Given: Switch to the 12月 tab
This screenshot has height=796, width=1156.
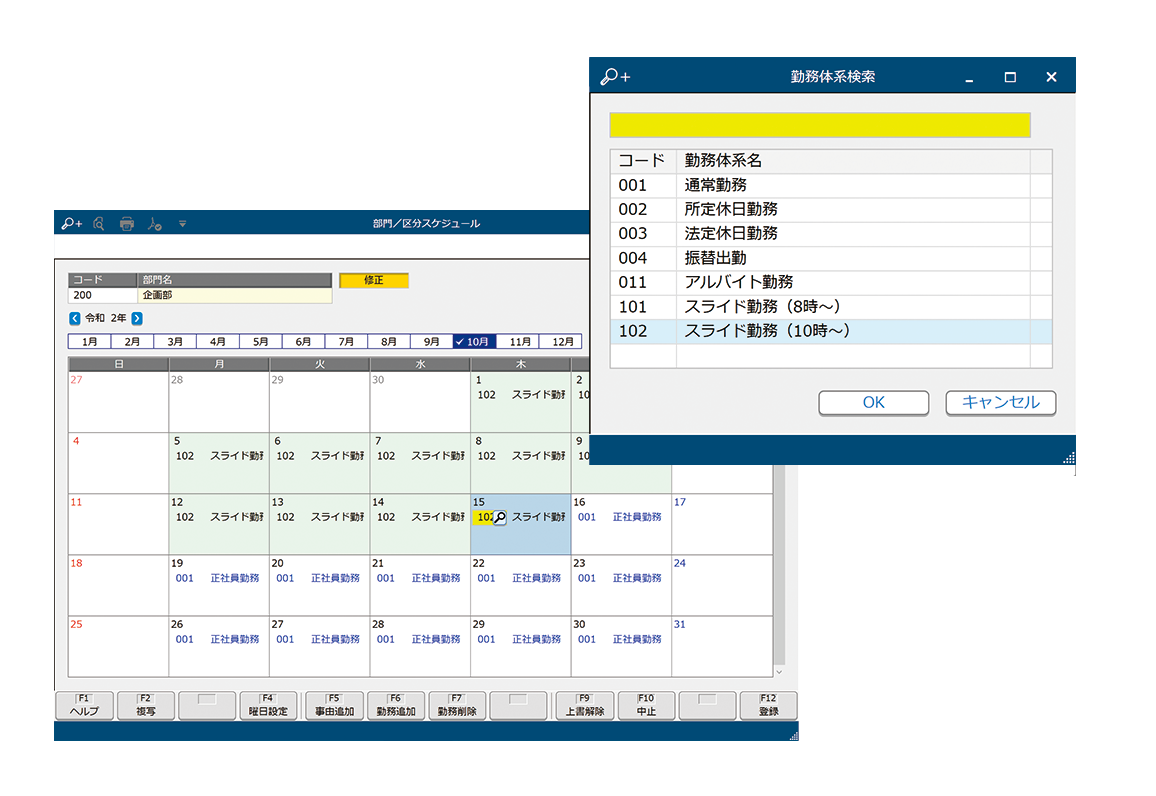Looking at the screenshot, I should (x=560, y=341).
